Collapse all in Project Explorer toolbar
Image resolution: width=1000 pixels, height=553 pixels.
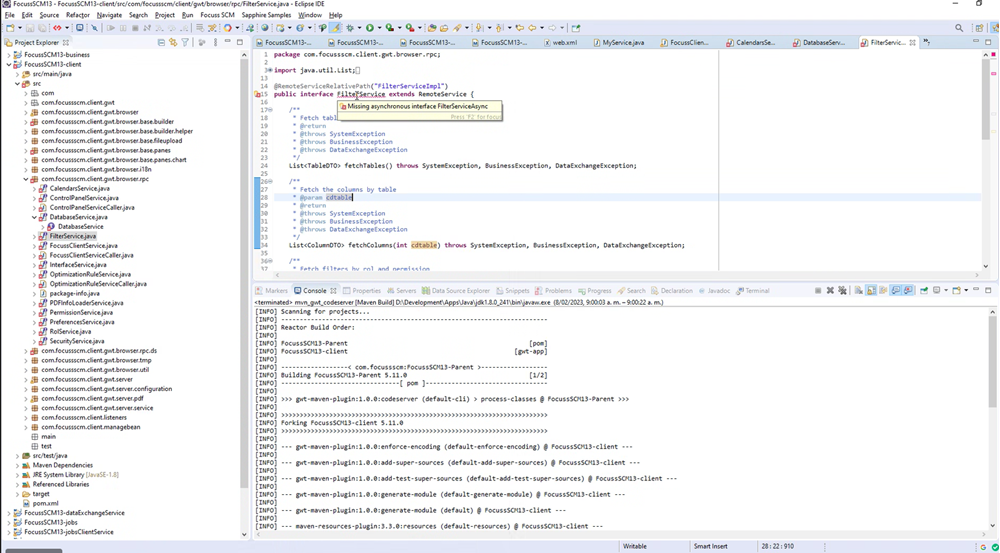point(161,42)
